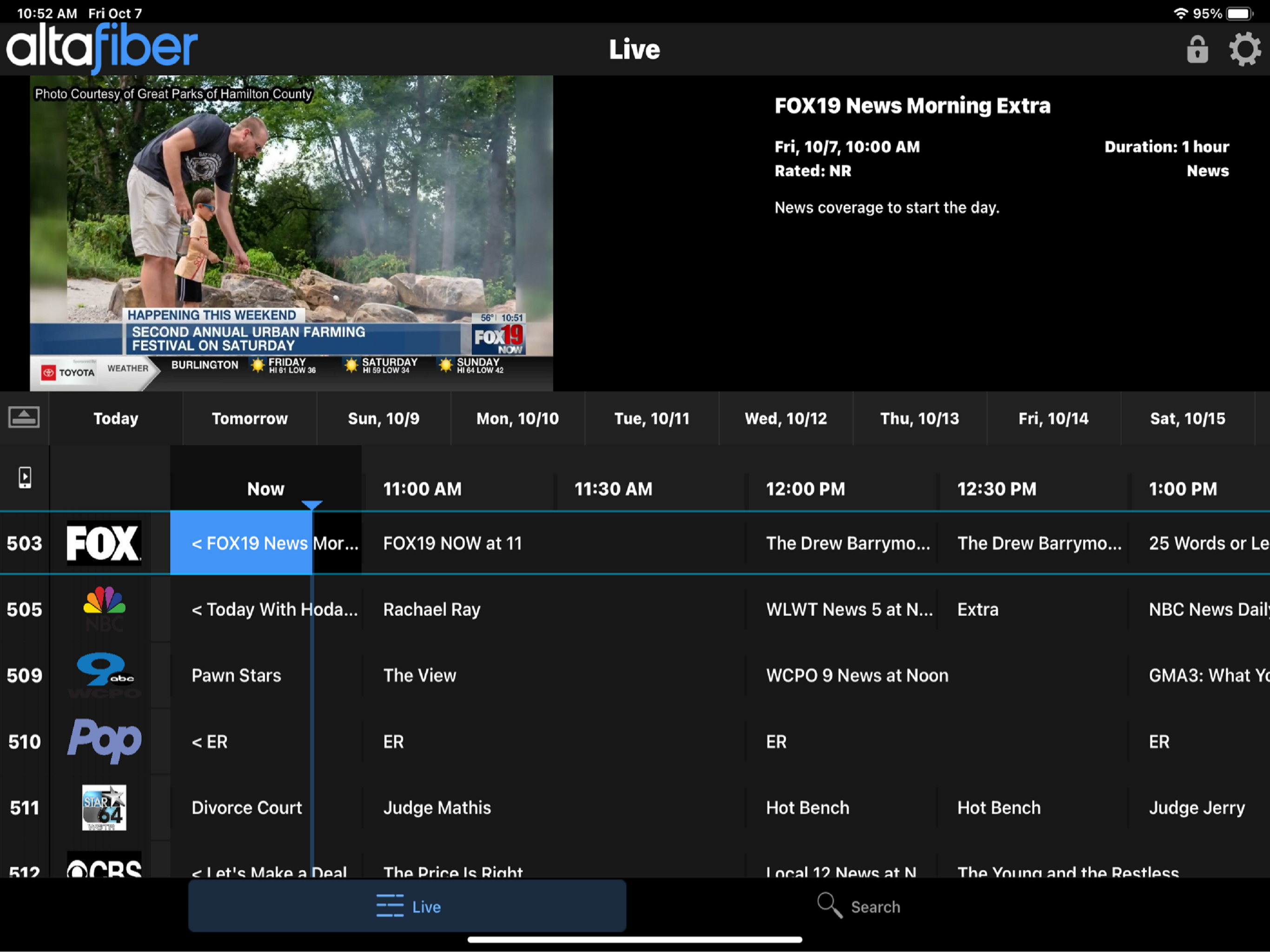Select the 12:00 PM time header

[806, 489]
